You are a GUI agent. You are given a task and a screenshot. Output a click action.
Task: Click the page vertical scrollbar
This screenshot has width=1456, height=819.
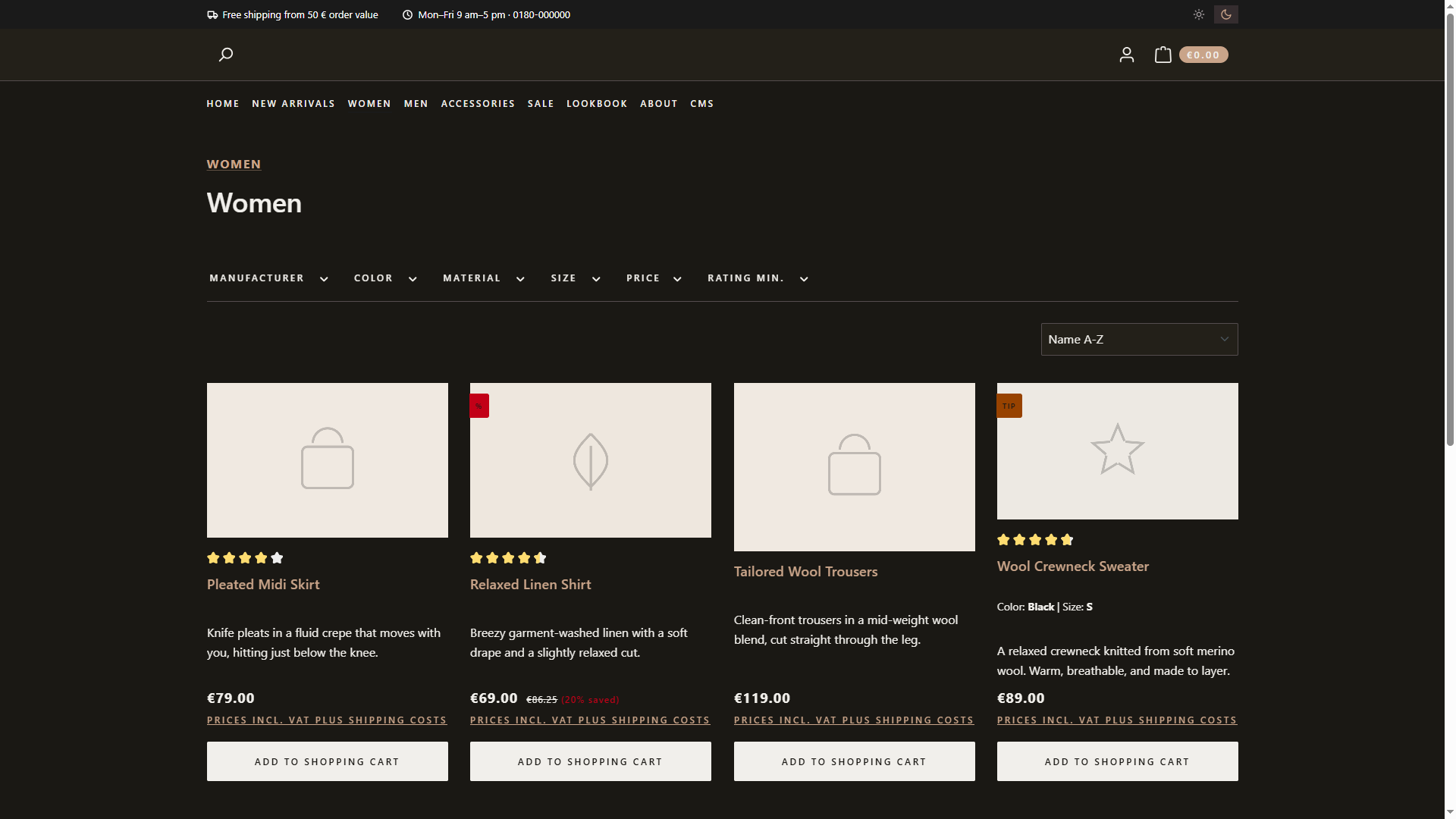(1450, 227)
